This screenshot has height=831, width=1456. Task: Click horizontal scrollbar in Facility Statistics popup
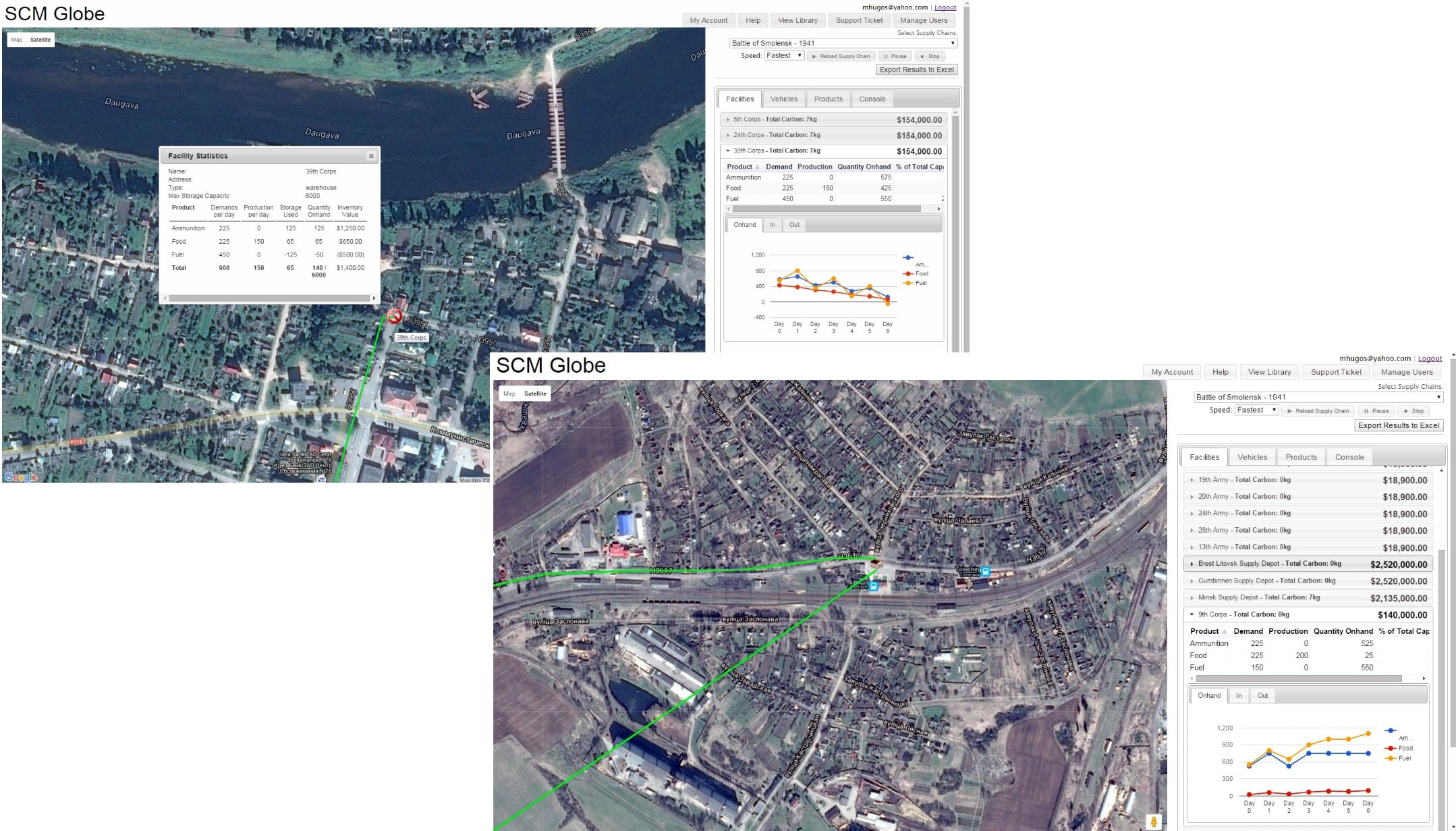point(269,298)
